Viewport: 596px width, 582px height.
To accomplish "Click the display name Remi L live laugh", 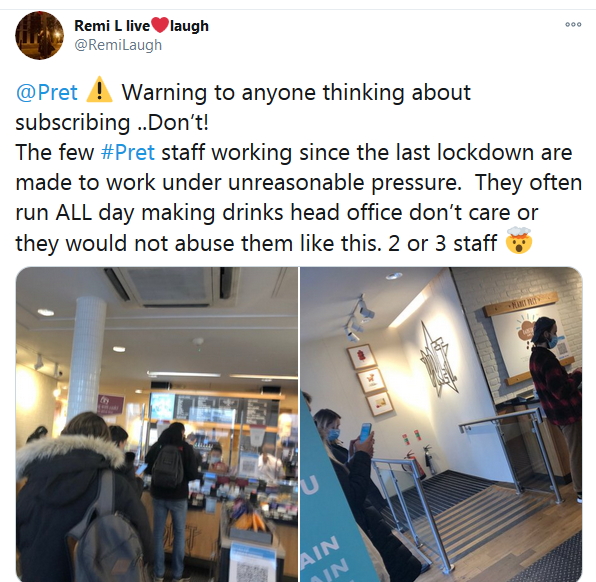I will click(141, 26).
